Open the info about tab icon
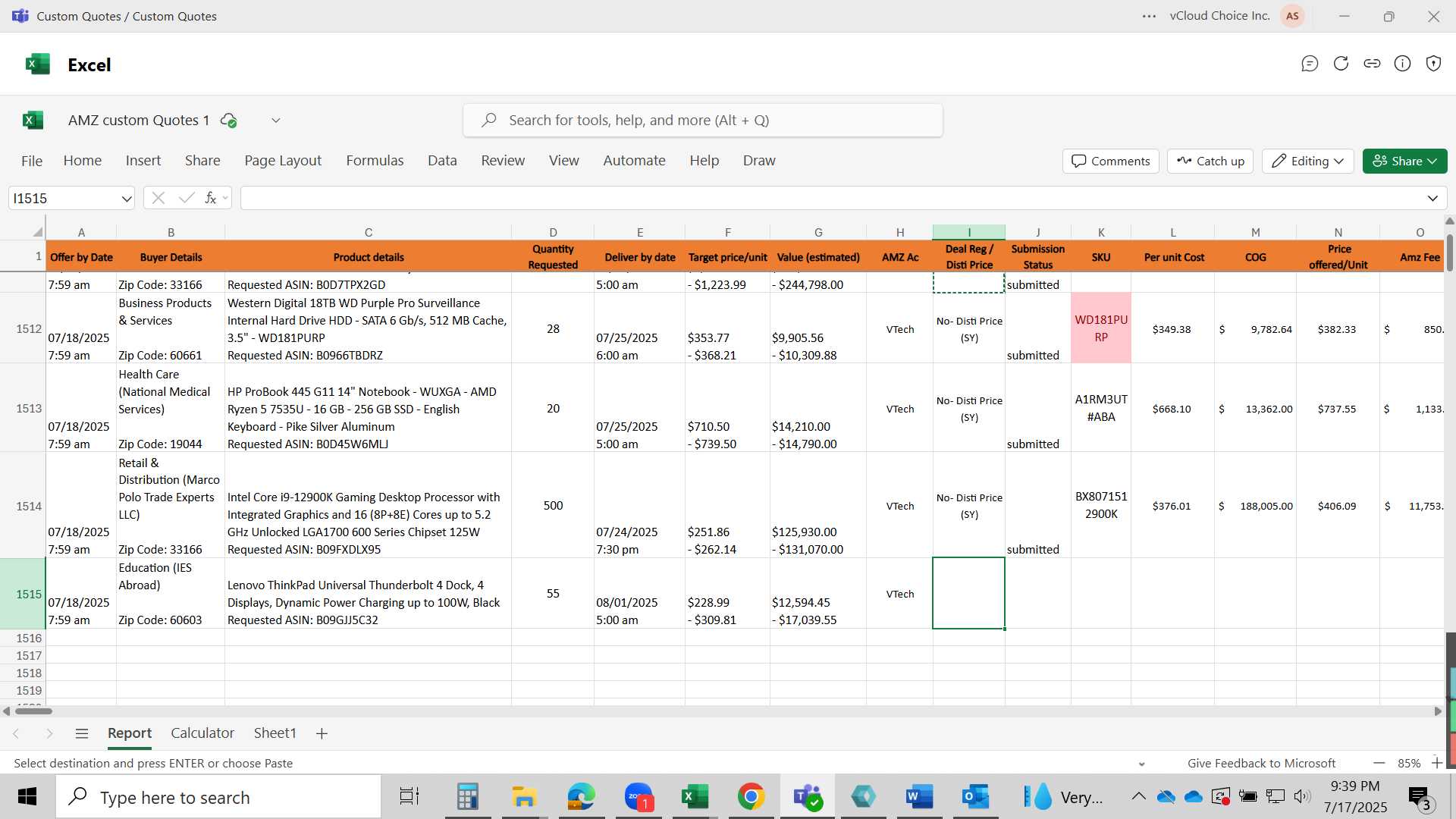 (x=1403, y=64)
